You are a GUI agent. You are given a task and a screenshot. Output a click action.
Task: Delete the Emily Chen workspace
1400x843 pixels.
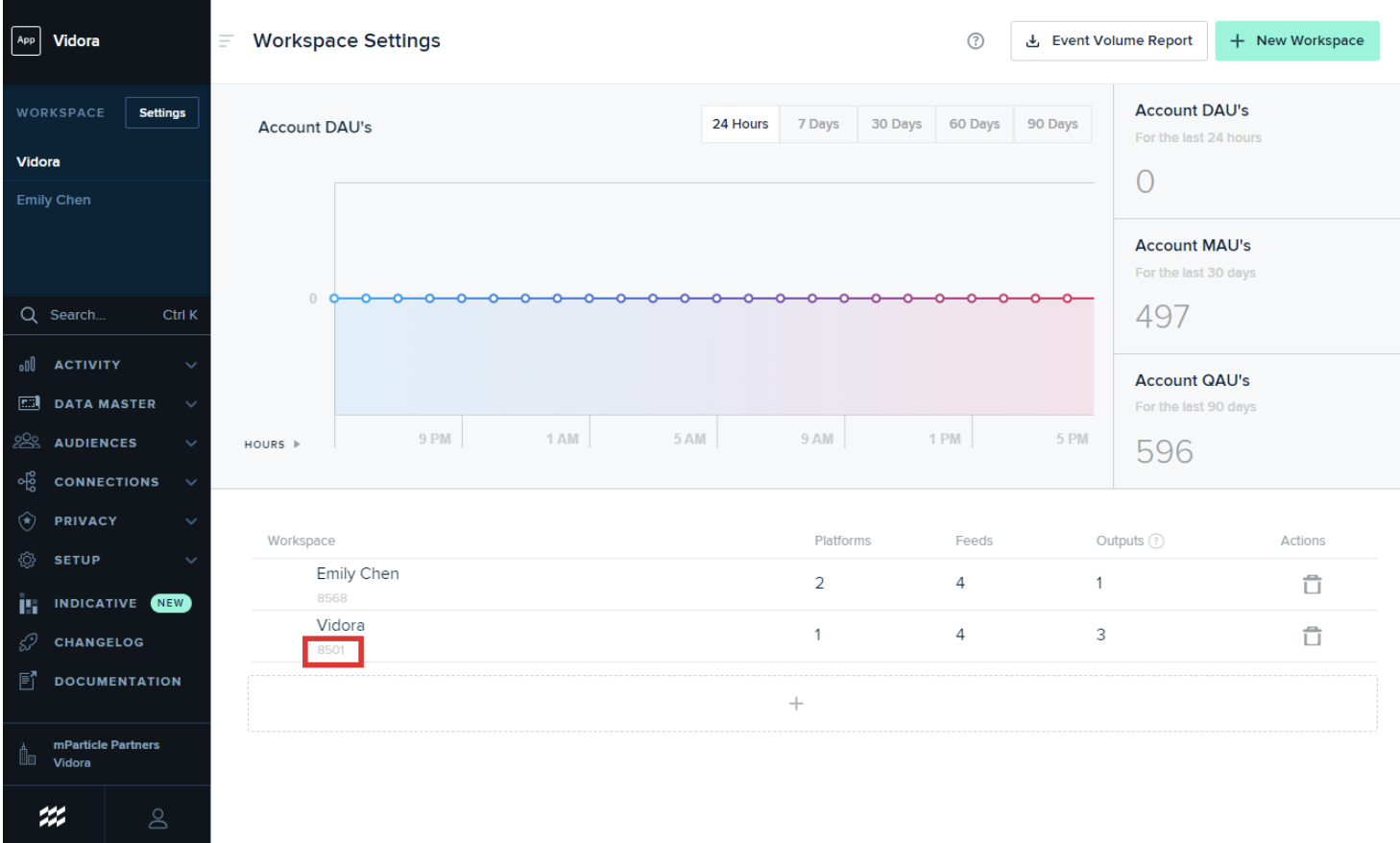[x=1312, y=584]
